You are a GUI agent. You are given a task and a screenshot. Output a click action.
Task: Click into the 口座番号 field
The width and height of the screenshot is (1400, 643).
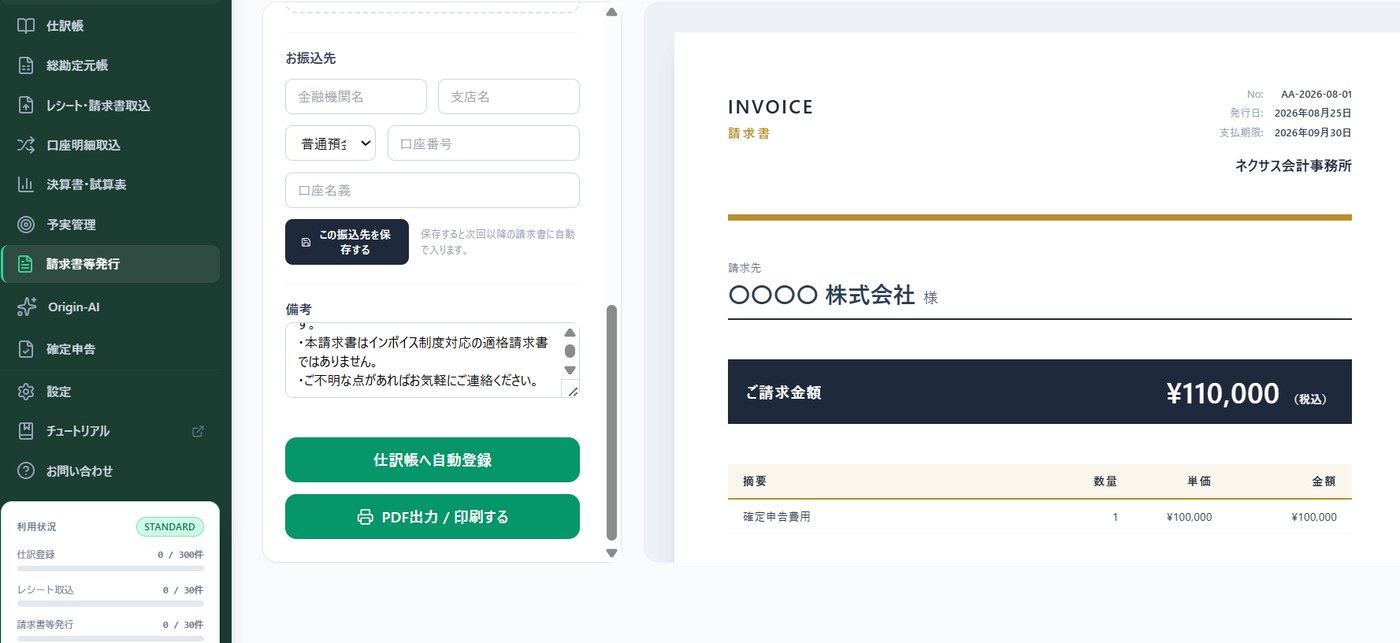pos(484,143)
